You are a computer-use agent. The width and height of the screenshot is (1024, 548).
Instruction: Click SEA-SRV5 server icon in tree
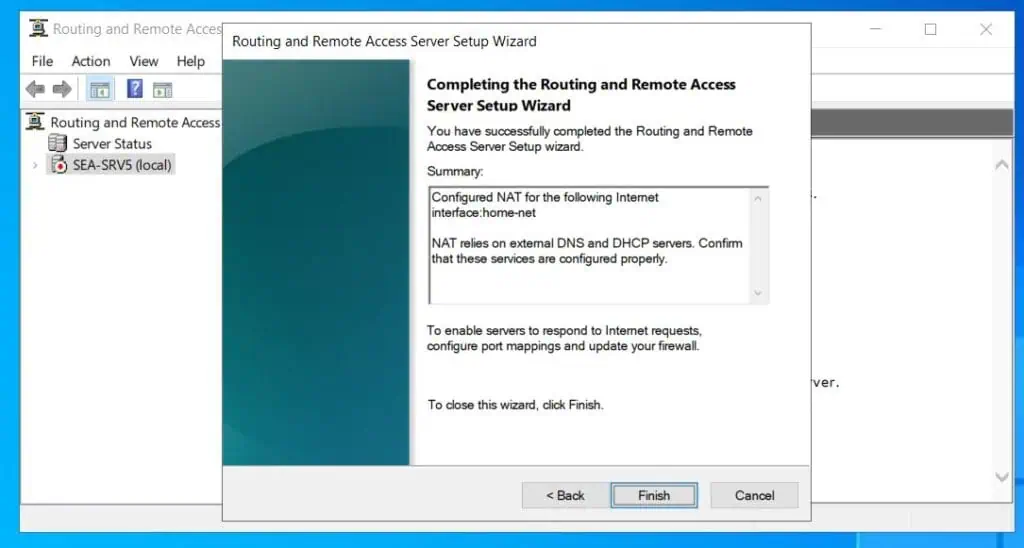pyautogui.click(x=59, y=165)
